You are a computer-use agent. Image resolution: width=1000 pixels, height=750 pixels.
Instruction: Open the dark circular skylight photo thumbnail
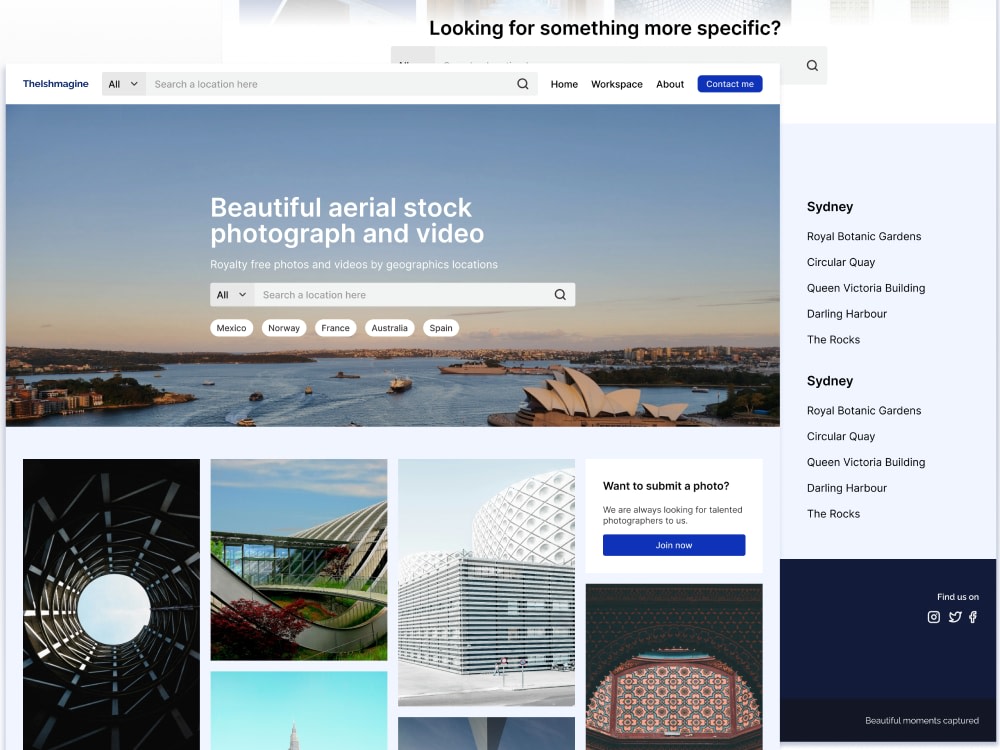(x=111, y=605)
